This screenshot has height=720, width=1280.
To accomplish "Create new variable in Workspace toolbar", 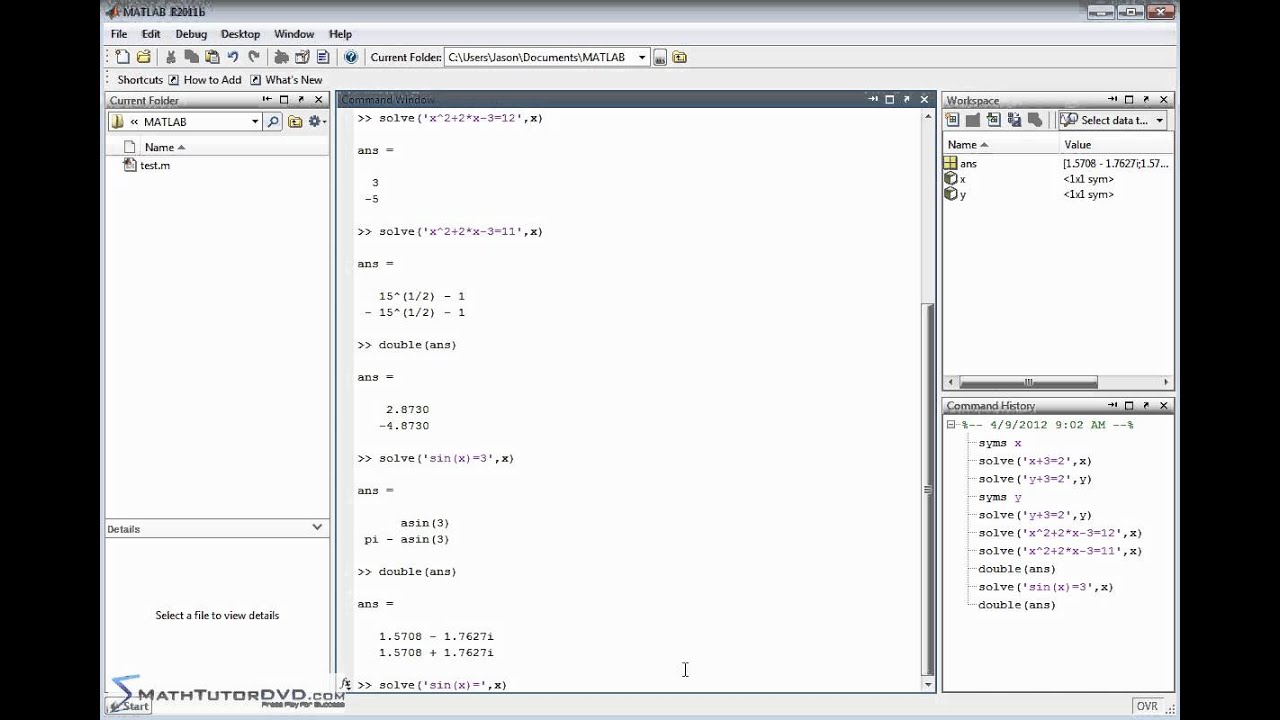I will (x=952, y=120).
